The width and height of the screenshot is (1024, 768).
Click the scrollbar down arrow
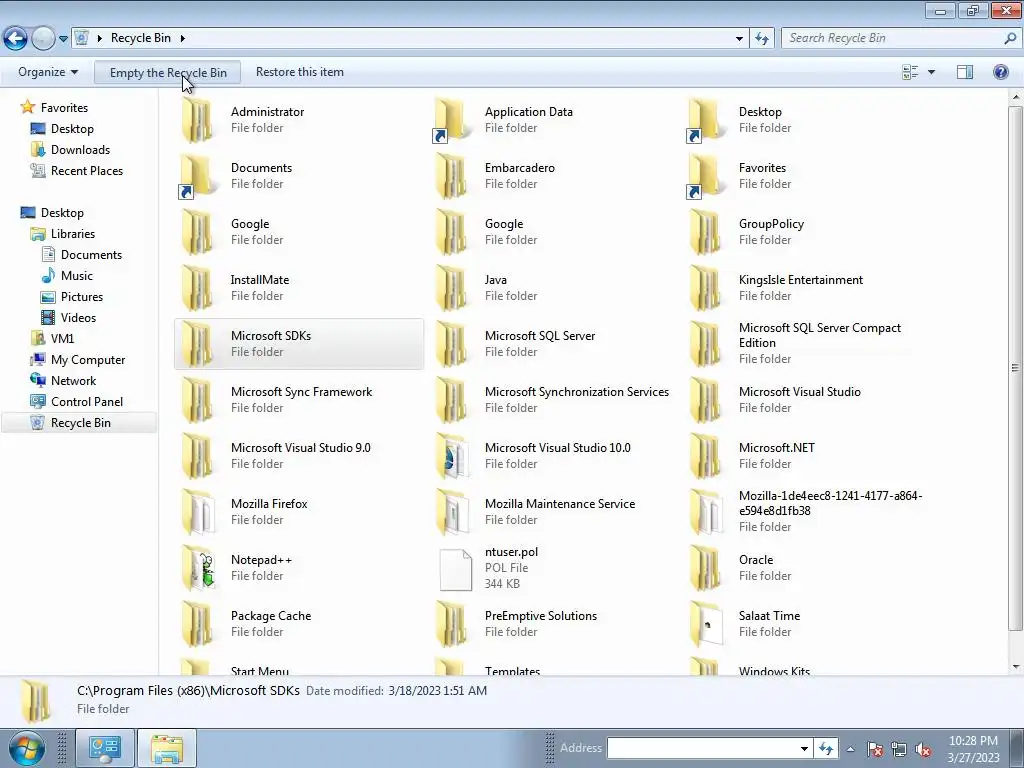[x=1015, y=667]
